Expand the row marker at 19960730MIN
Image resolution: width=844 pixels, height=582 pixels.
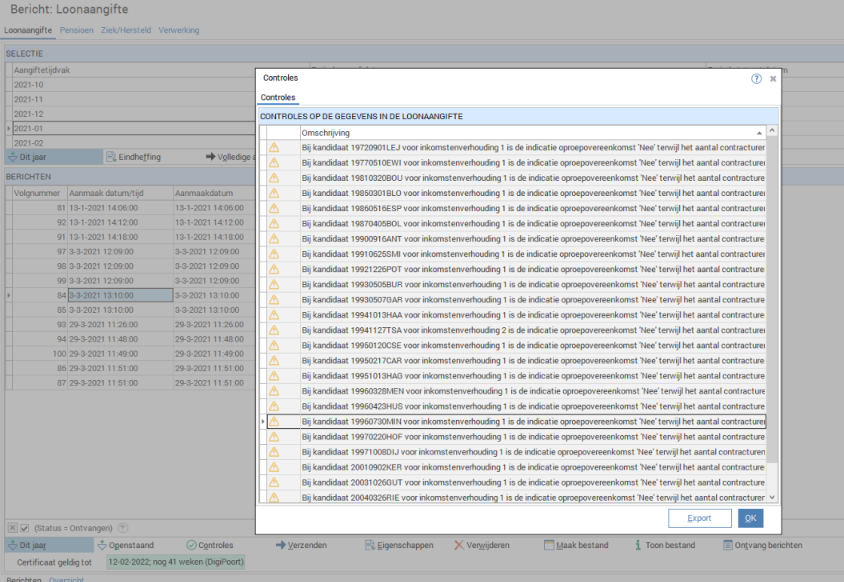tap(263, 422)
